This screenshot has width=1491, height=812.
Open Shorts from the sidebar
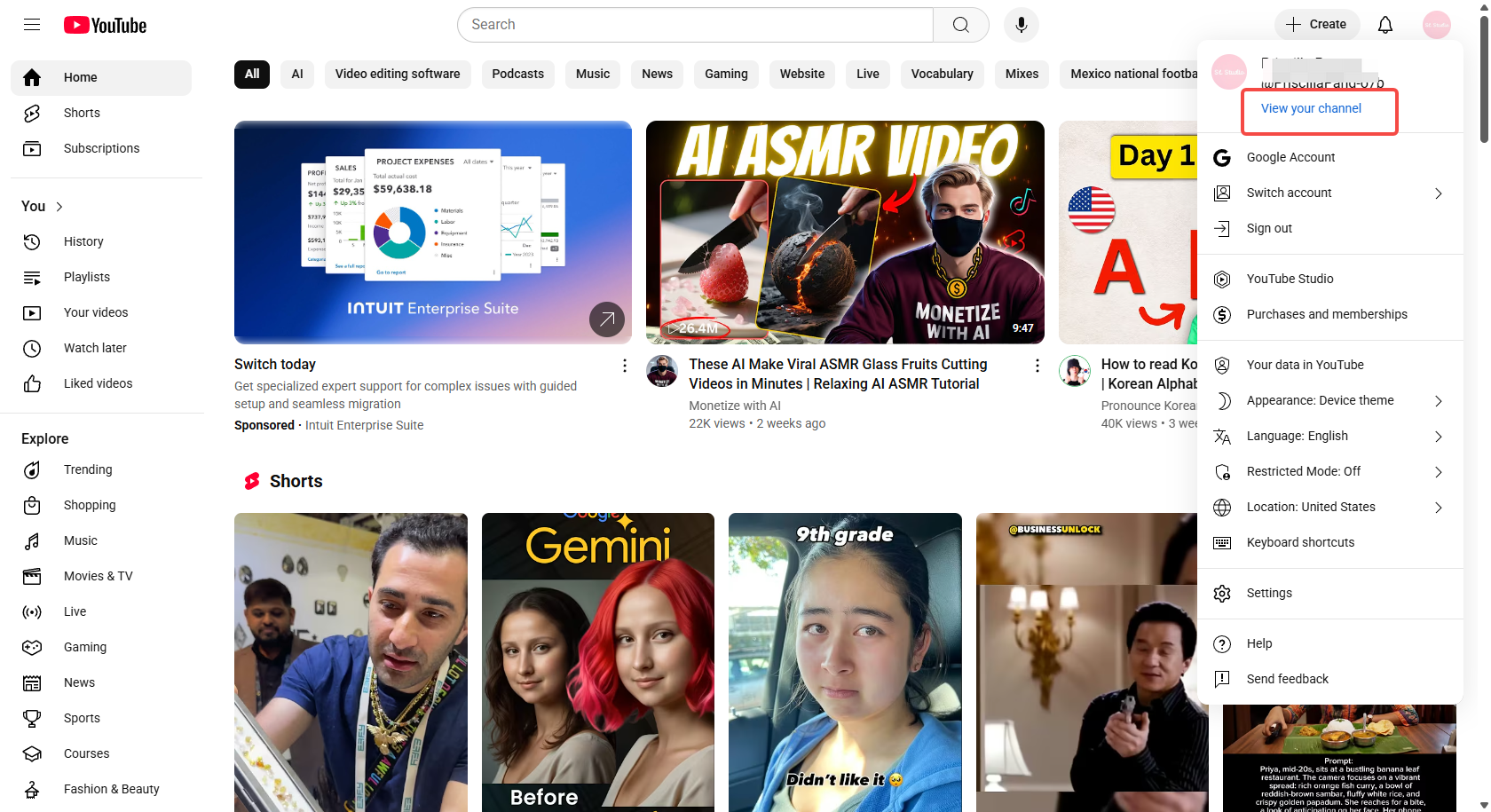[x=101, y=113]
